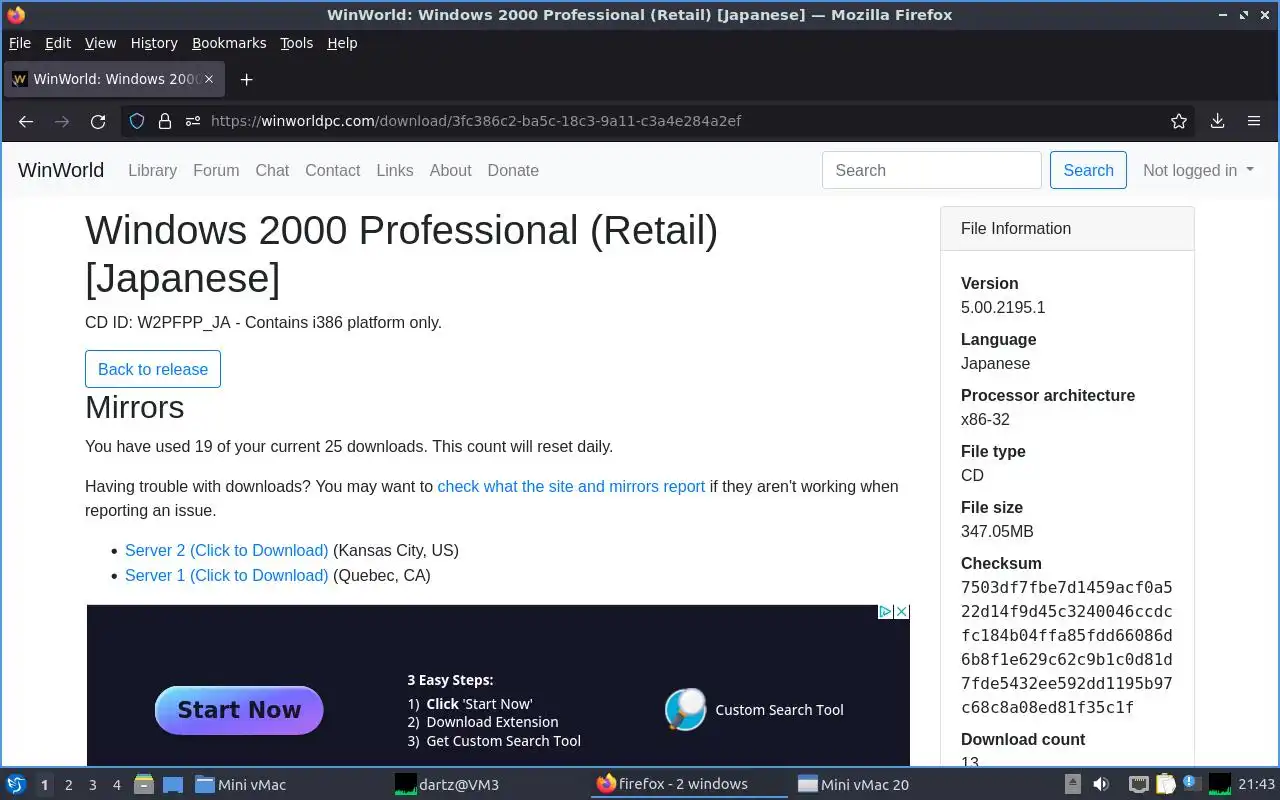The width and height of the screenshot is (1280, 800).
Task: Switch to workspace 2 in the pager
Action: pyautogui.click(x=68, y=785)
